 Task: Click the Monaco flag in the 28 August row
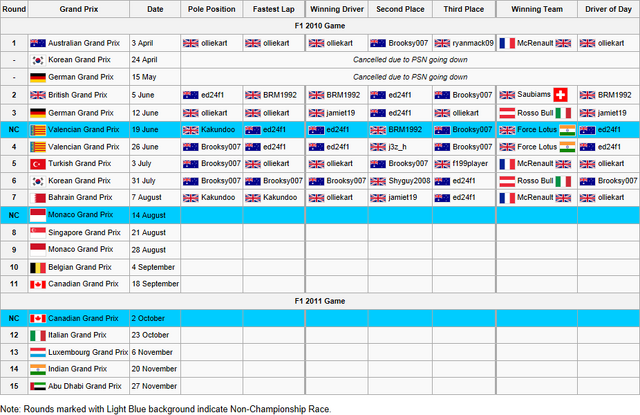pyautogui.click(x=38, y=249)
